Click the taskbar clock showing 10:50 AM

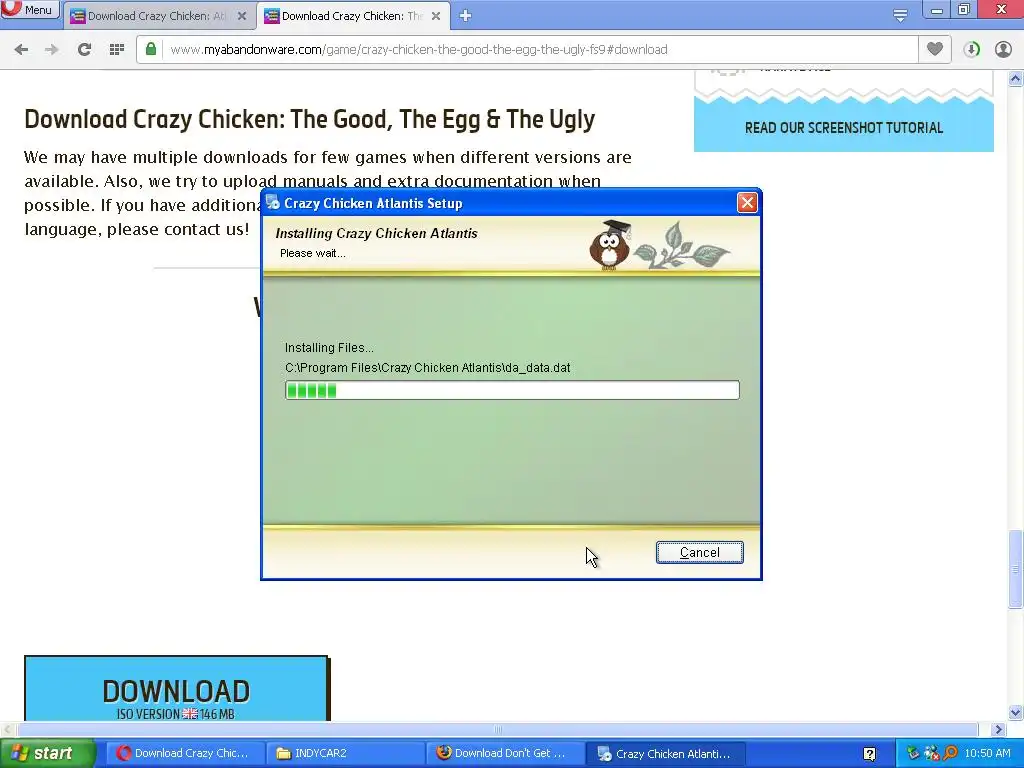[x=987, y=754]
